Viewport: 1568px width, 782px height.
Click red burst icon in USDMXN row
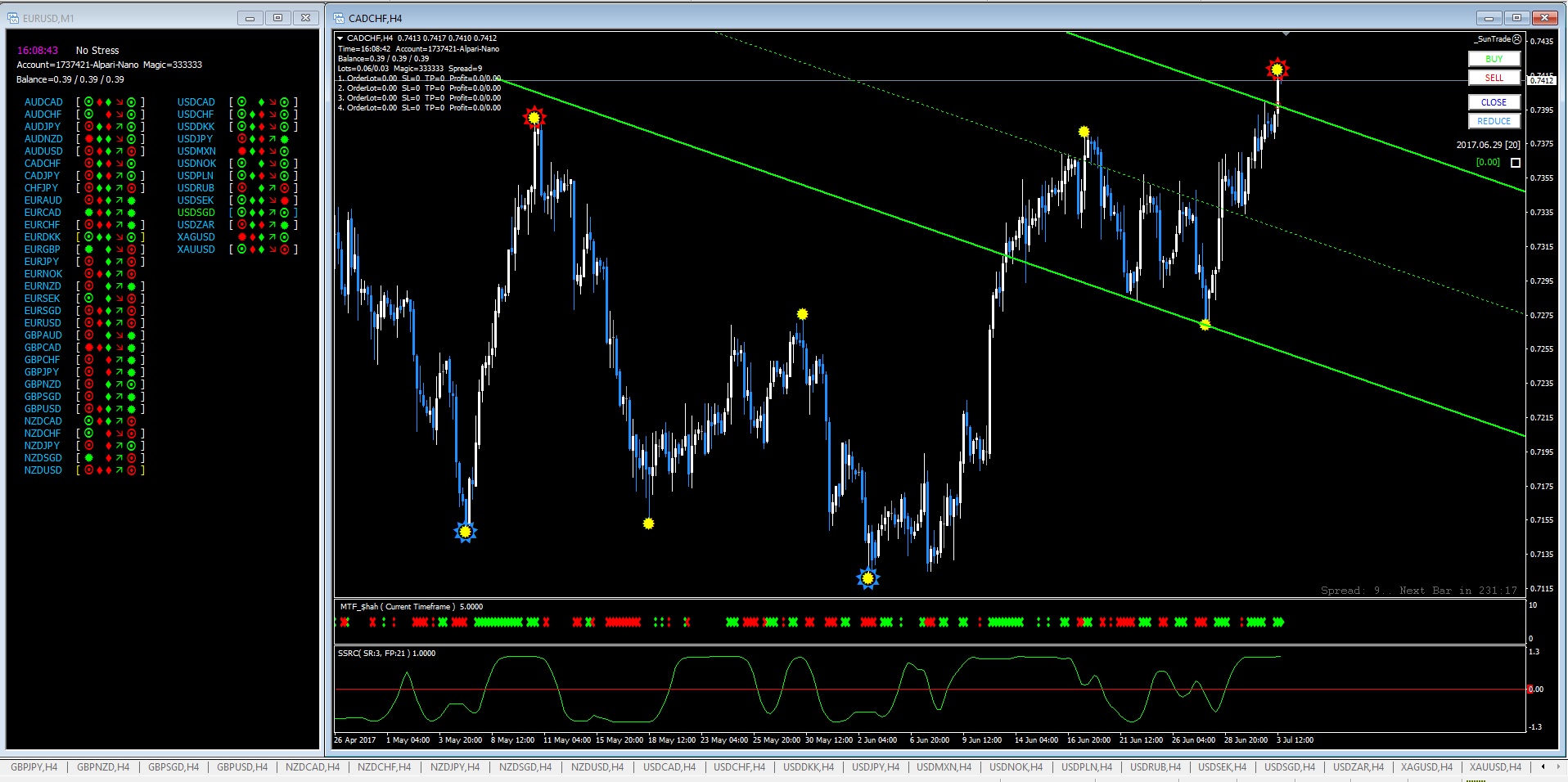click(241, 151)
